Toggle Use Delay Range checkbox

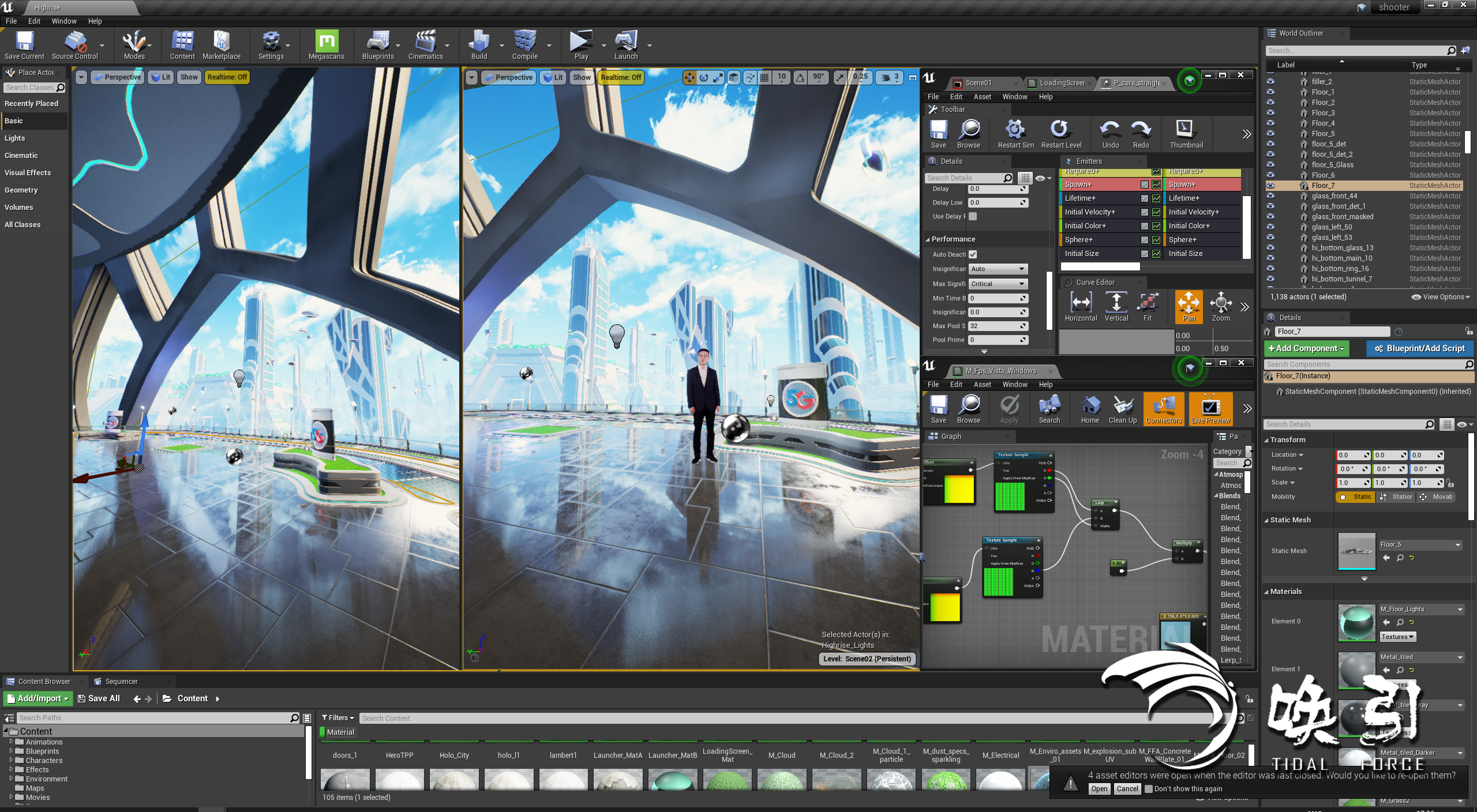[x=973, y=216]
